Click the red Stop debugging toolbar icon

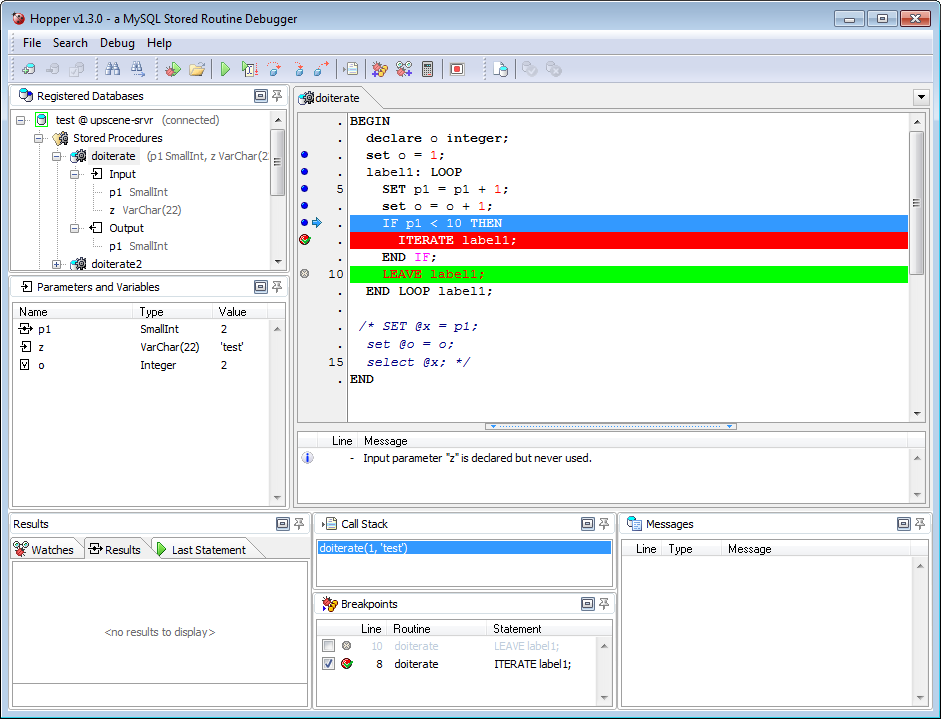[457, 69]
